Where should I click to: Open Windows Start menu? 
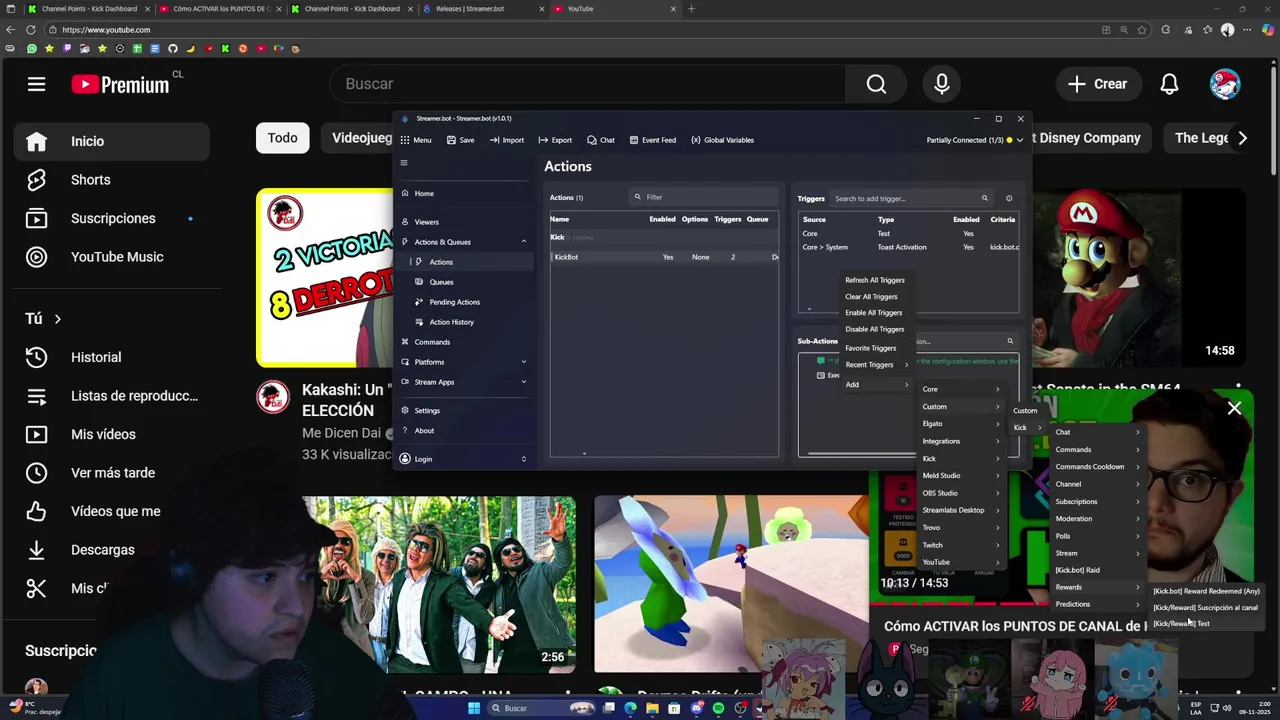474,708
